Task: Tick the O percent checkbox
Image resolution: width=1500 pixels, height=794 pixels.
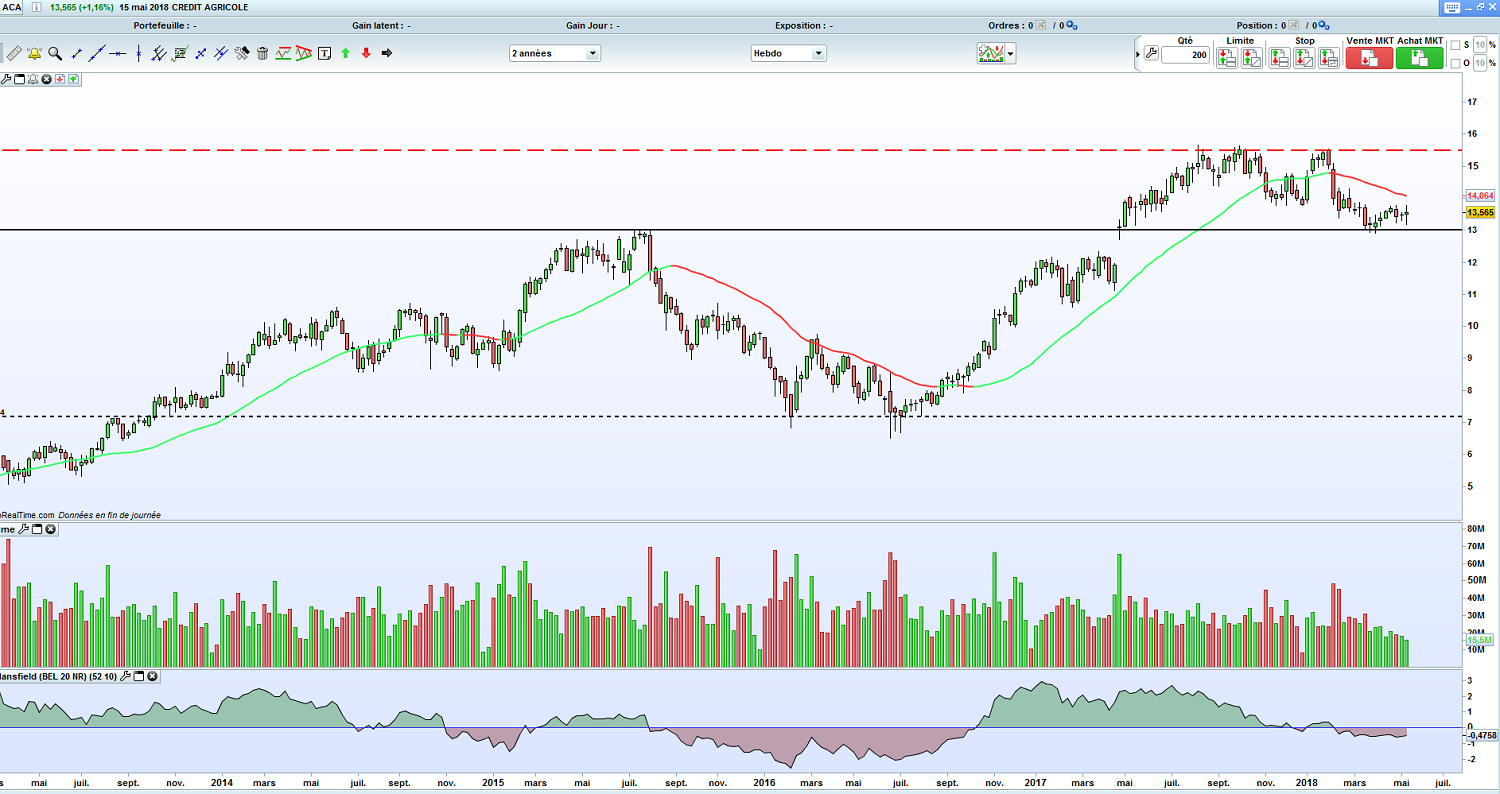Action: (x=1455, y=63)
